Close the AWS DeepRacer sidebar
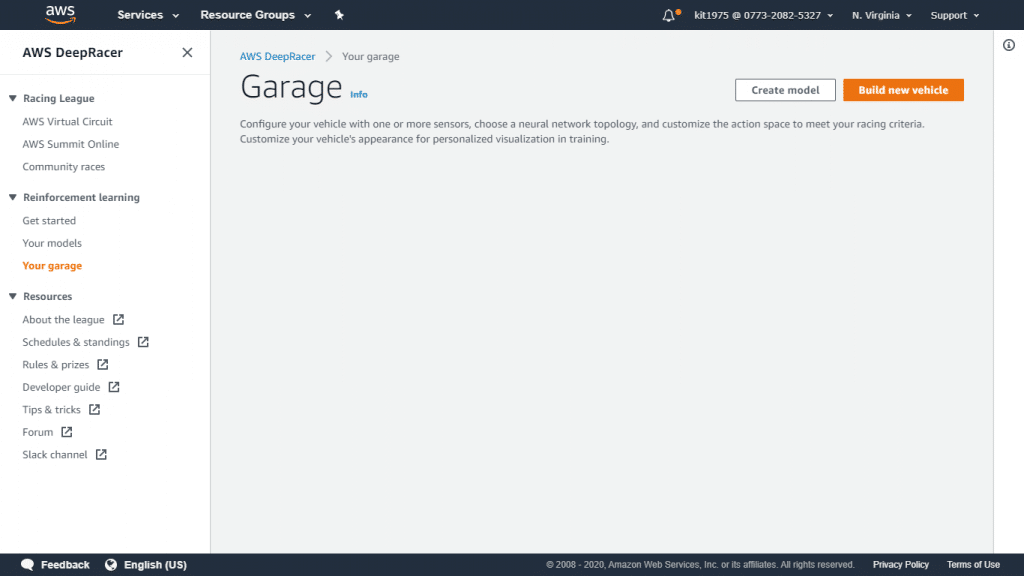Screen dimensions: 1024x576 pyautogui.click(x=187, y=52)
